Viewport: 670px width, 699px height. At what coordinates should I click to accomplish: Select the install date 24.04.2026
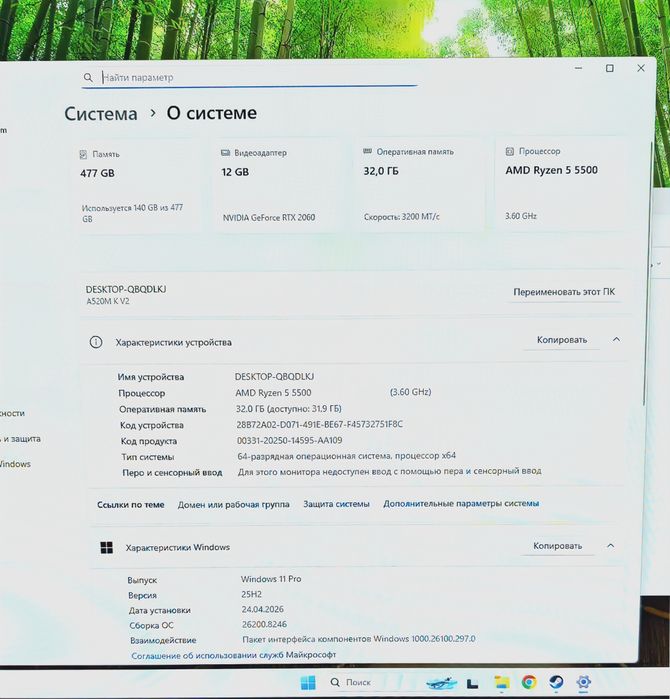pyautogui.click(x=263, y=609)
